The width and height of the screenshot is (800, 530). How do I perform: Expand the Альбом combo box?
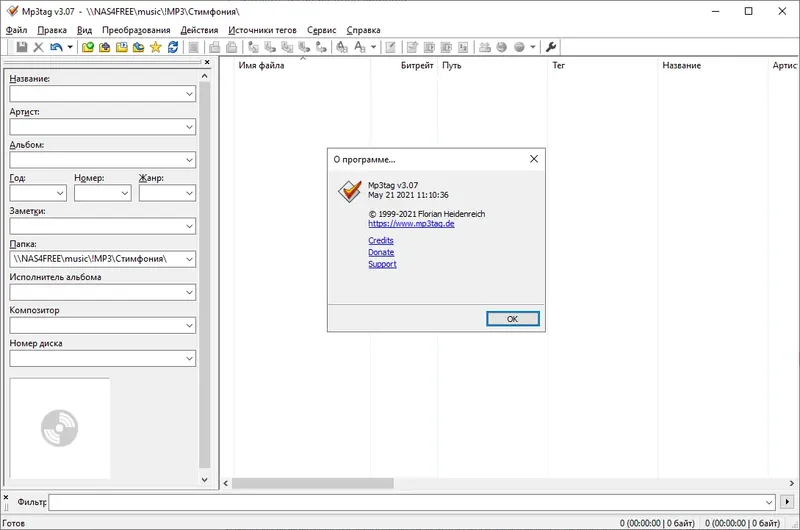pos(189,160)
